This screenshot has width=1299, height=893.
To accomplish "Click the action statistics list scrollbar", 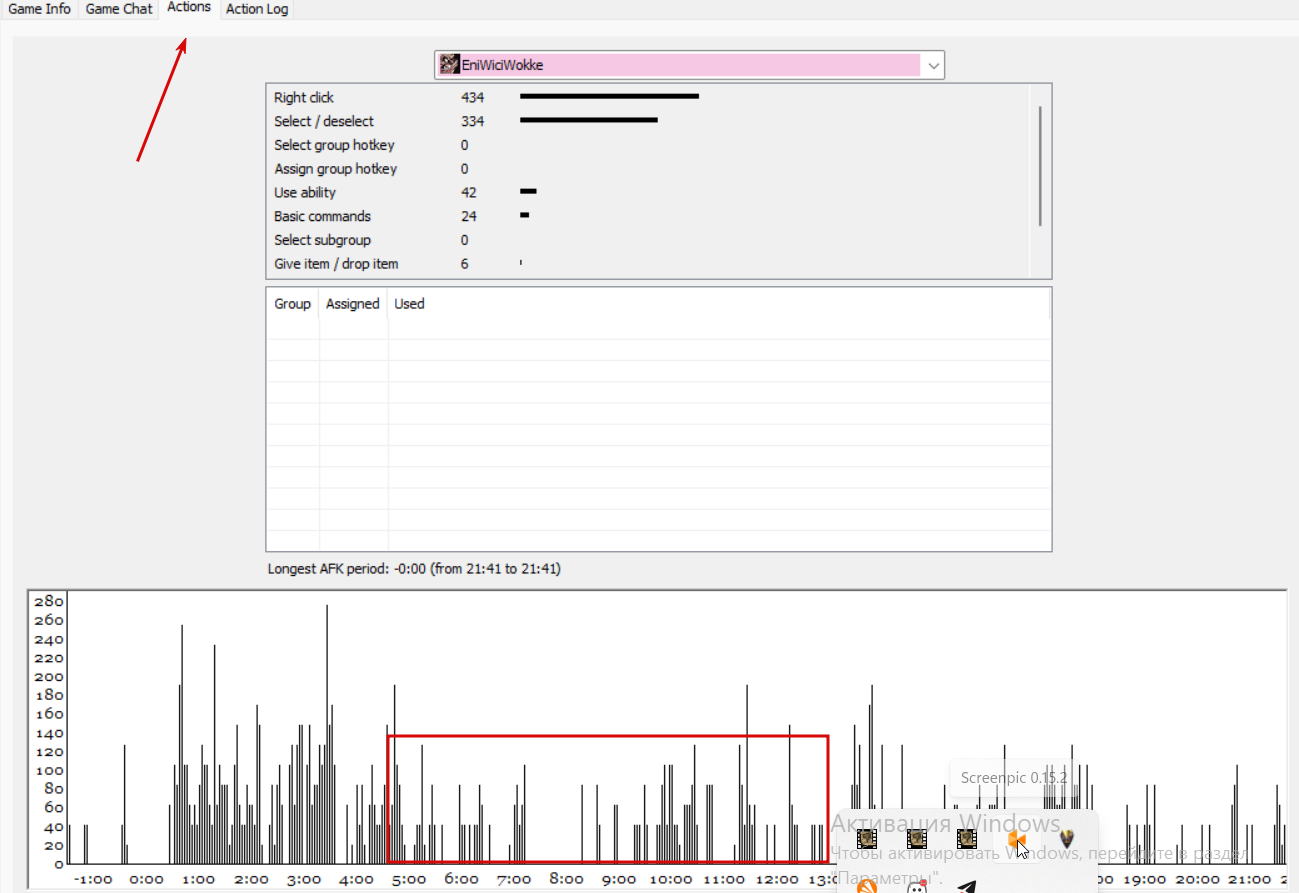I will pos(1040,166).
